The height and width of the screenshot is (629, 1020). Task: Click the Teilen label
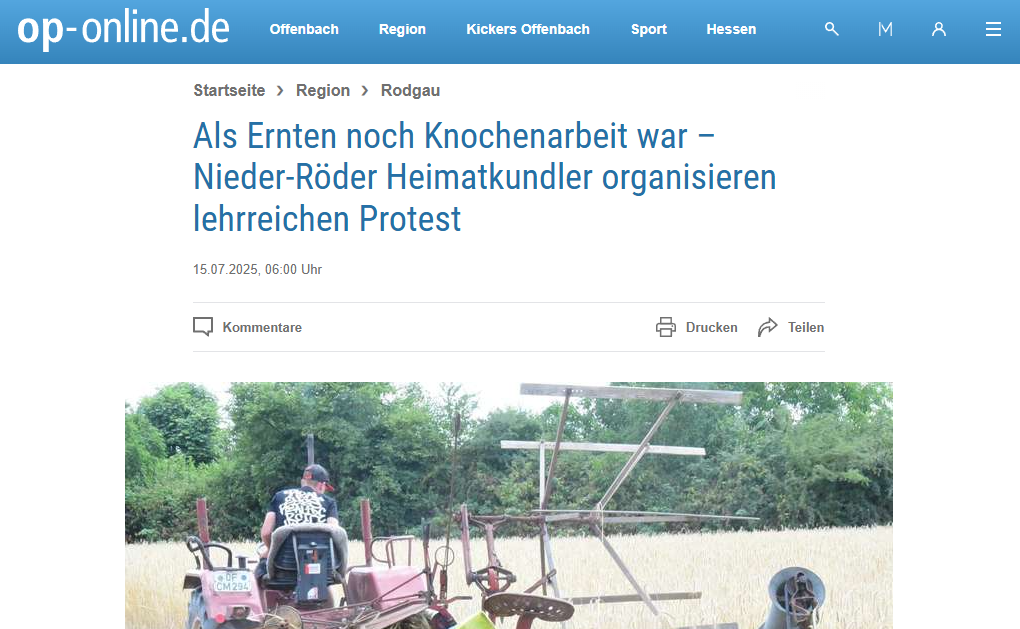[x=806, y=327]
